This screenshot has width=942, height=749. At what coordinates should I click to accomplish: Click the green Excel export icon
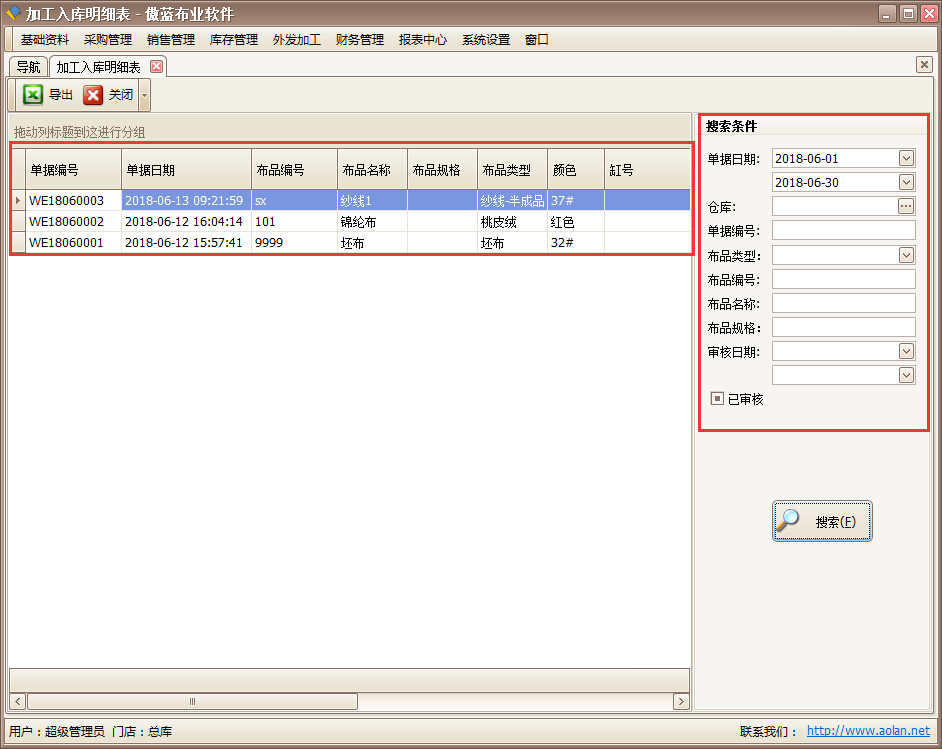click(33, 95)
